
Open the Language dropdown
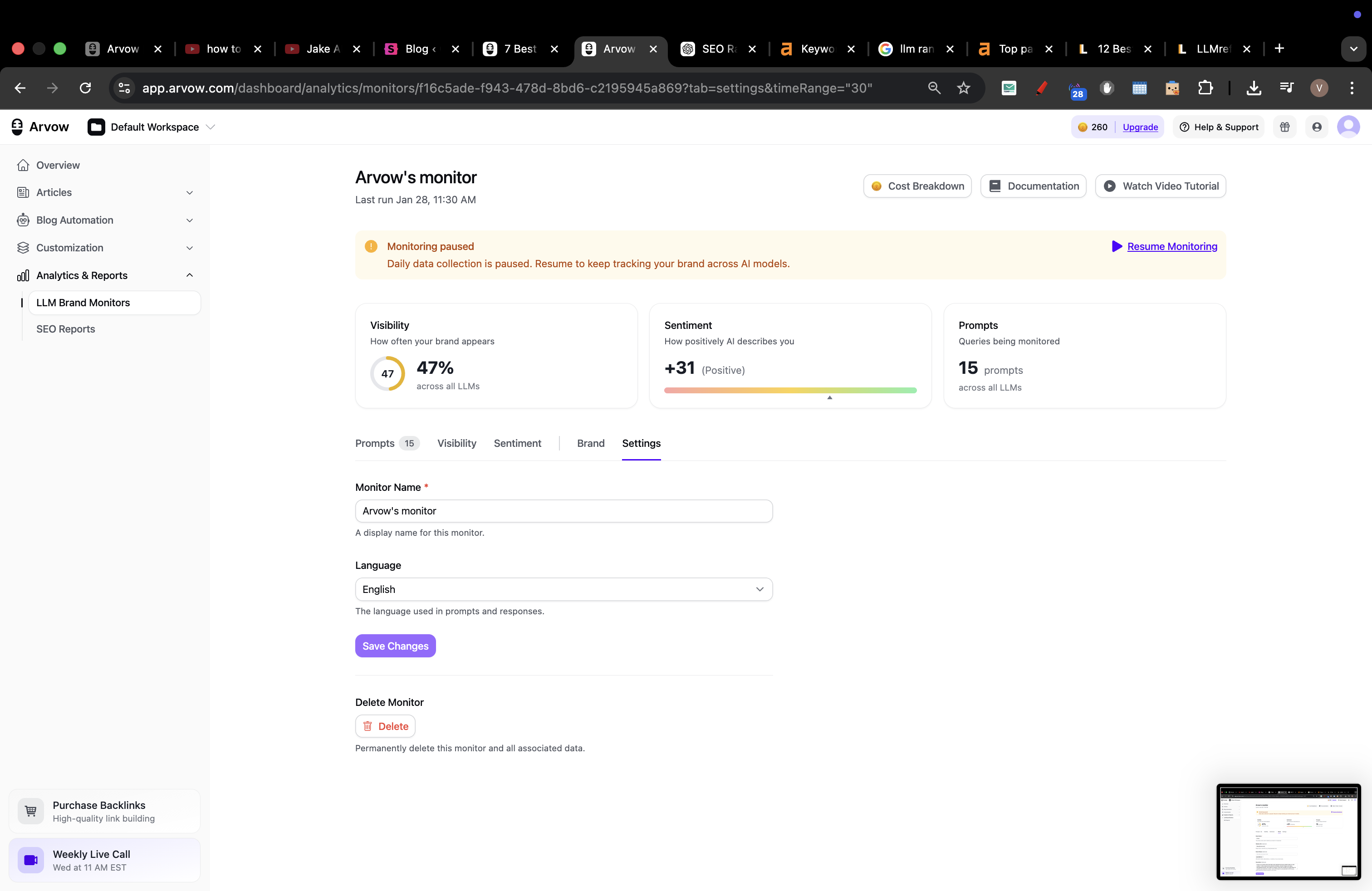point(563,589)
